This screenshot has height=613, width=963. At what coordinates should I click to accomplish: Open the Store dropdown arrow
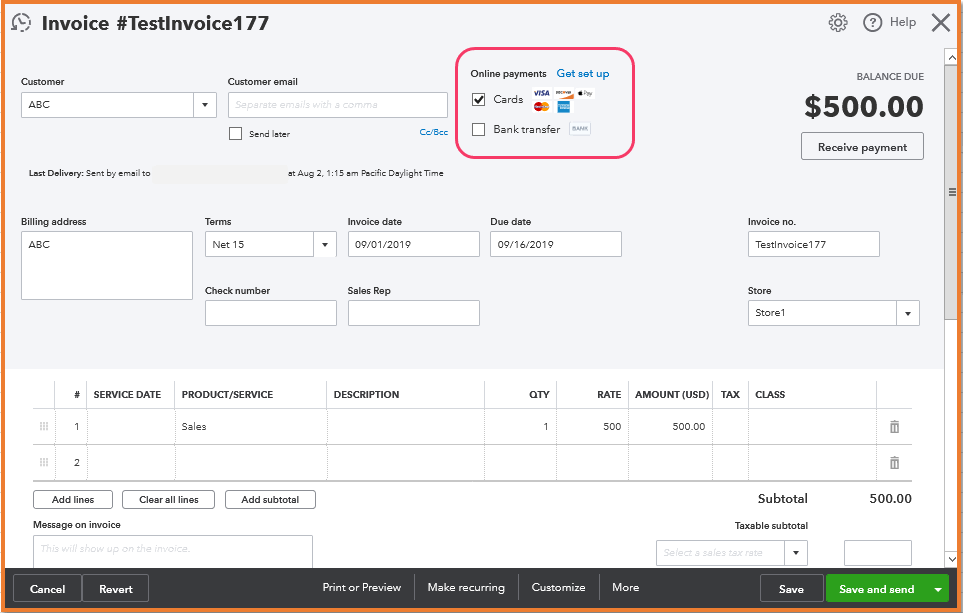(908, 313)
